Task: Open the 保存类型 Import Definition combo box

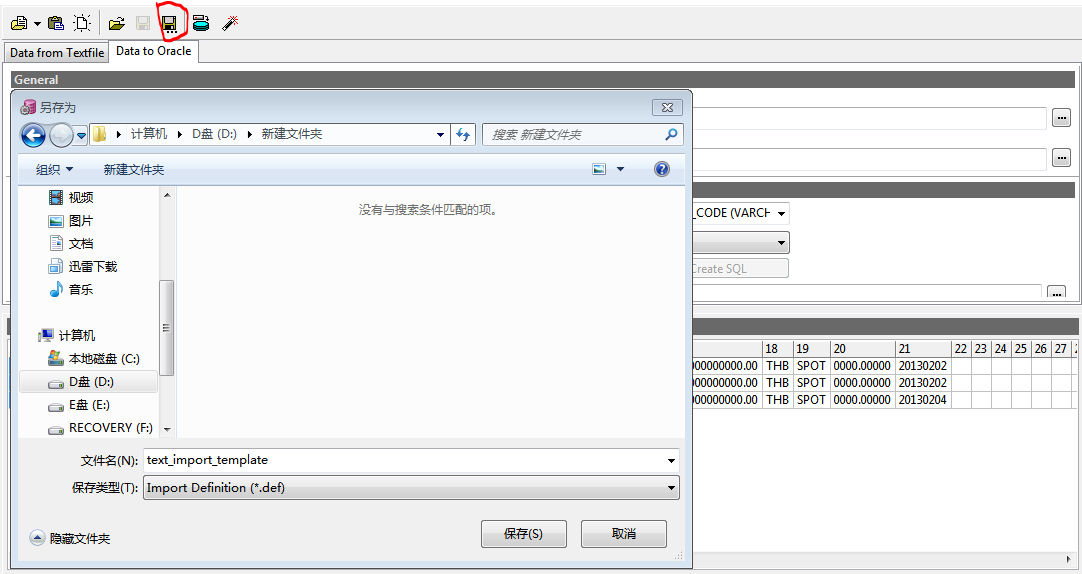Action: pyautogui.click(x=411, y=488)
